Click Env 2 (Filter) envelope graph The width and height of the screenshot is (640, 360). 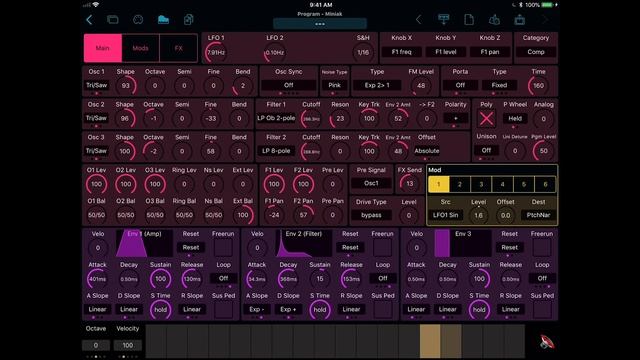tap(304, 244)
